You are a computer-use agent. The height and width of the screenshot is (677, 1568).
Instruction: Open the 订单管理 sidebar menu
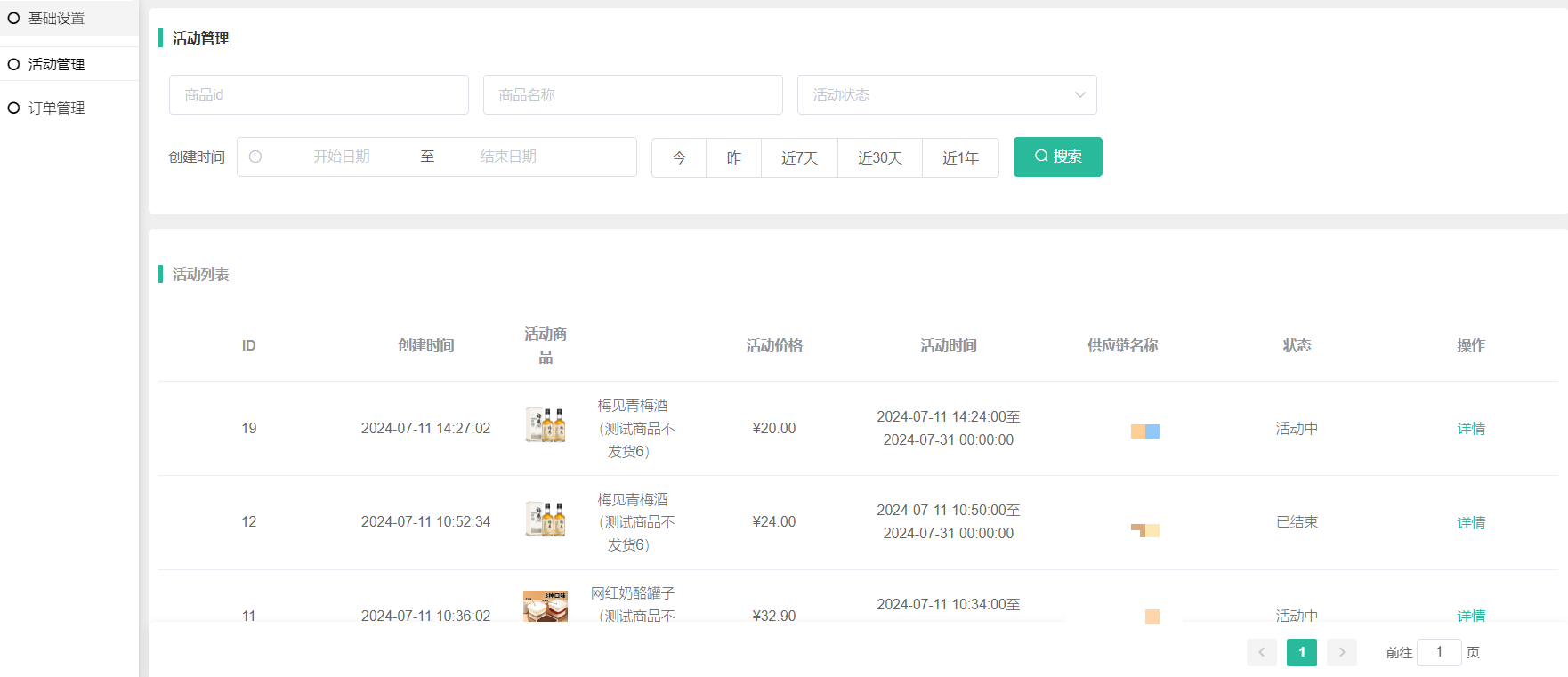[57, 108]
